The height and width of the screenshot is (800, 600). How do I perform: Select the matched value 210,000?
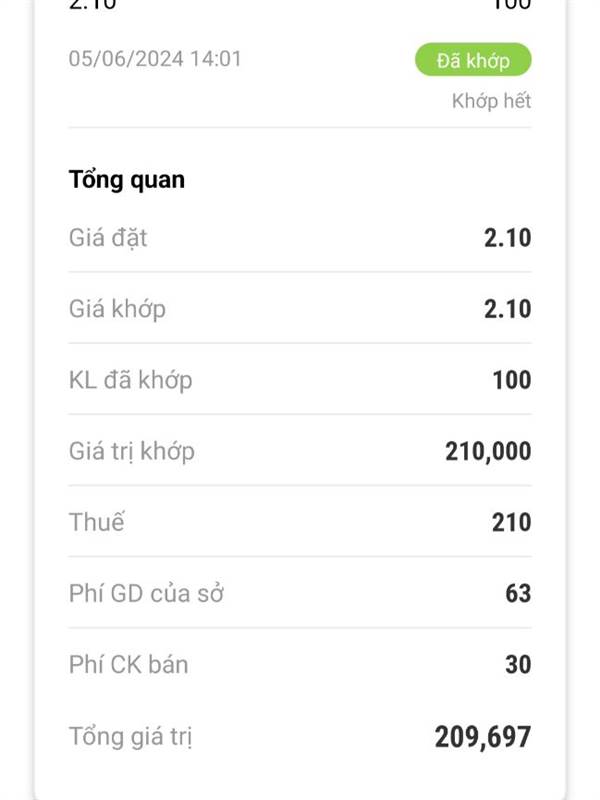coord(488,452)
